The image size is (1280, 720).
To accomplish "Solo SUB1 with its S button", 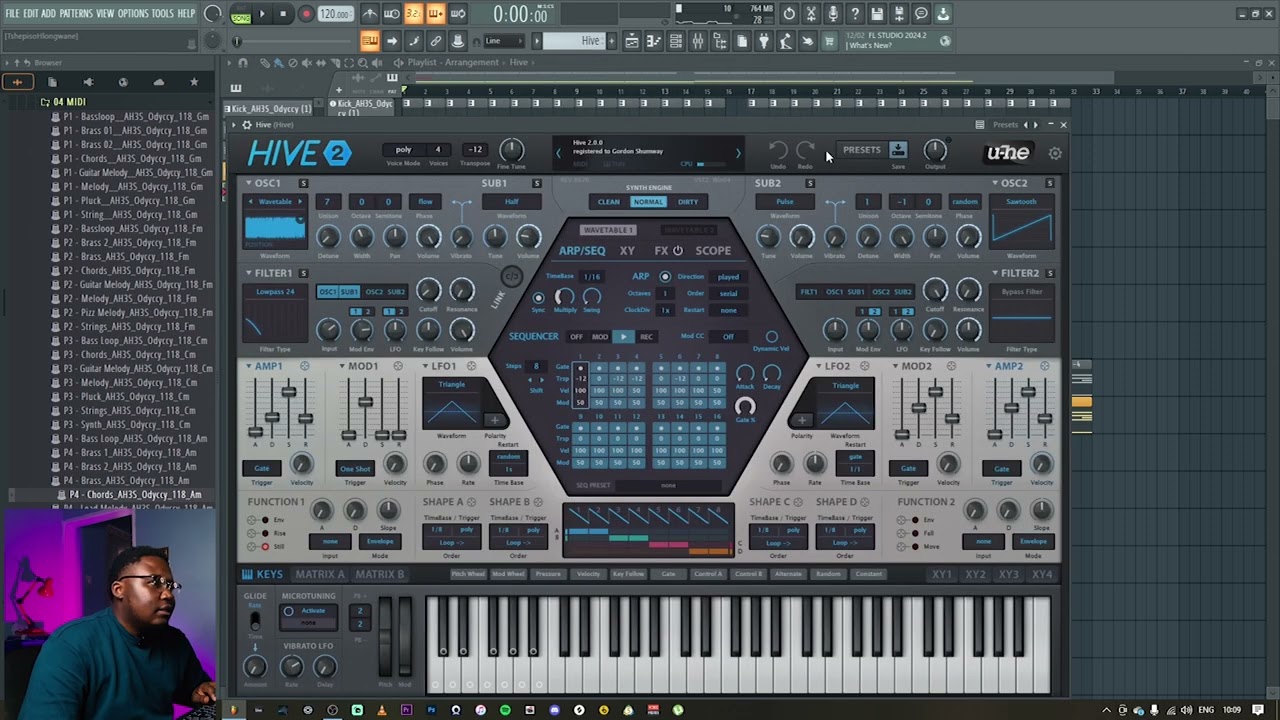I will pyautogui.click(x=536, y=183).
